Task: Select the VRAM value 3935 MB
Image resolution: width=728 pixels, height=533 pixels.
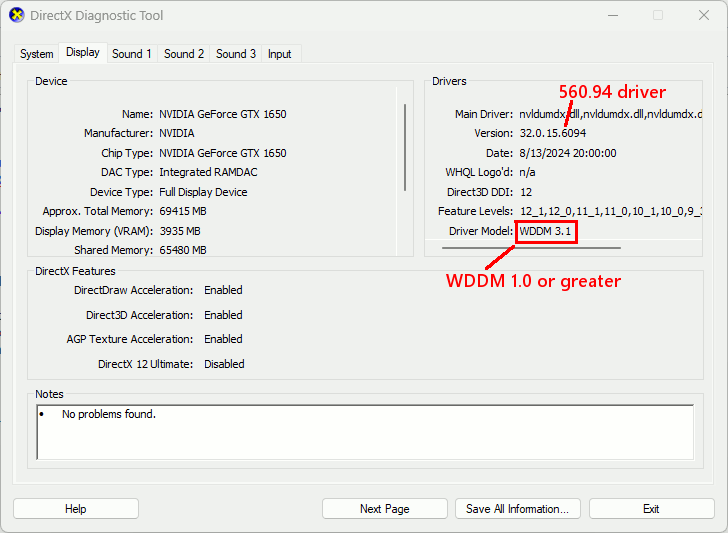Action: pos(180,231)
